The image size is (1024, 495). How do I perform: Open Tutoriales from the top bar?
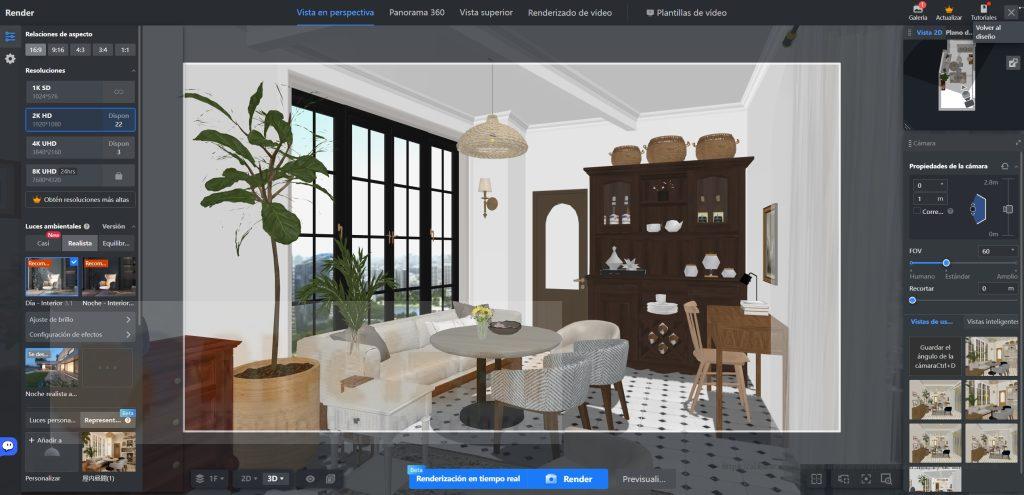(x=983, y=9)
